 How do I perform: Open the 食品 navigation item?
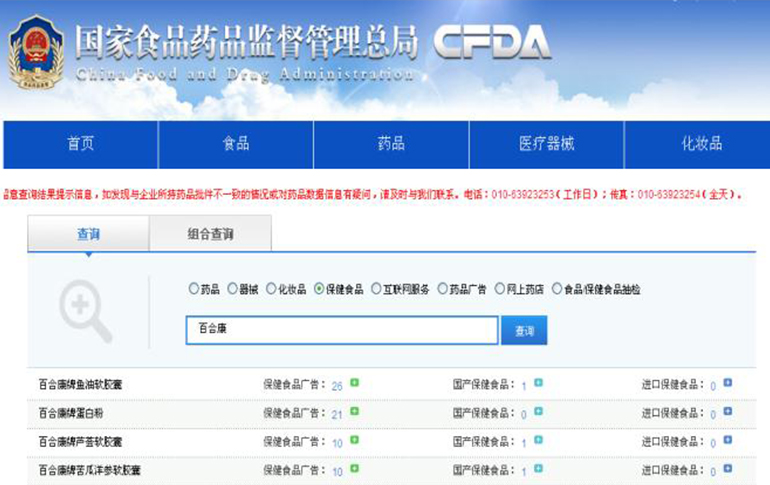click(x=236, y=144)
